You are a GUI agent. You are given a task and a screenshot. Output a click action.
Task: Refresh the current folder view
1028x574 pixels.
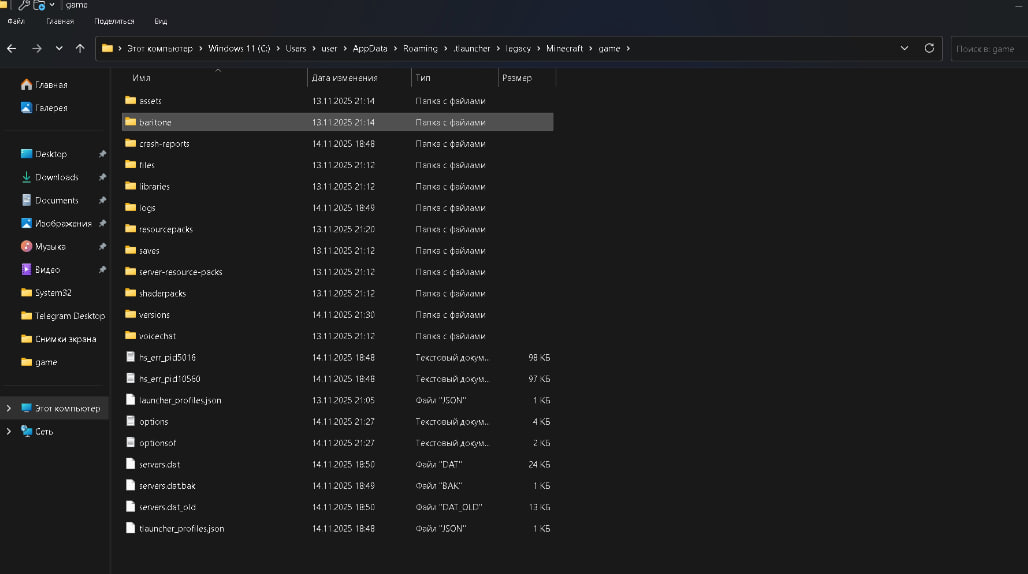pyautogui.click(x=929, y=48)
